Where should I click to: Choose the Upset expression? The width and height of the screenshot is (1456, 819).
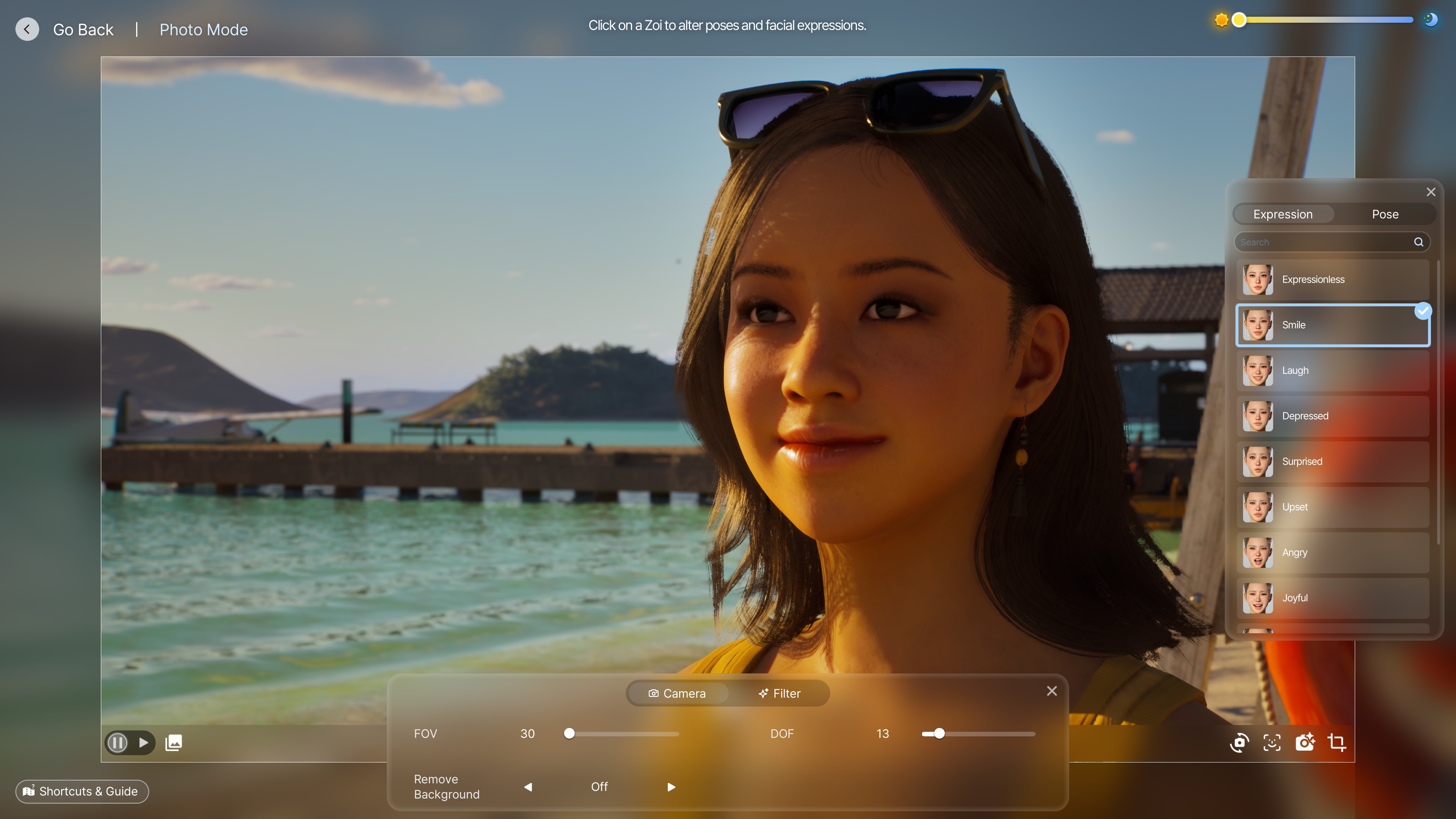pyautogui.click(x=1333, y=507)
